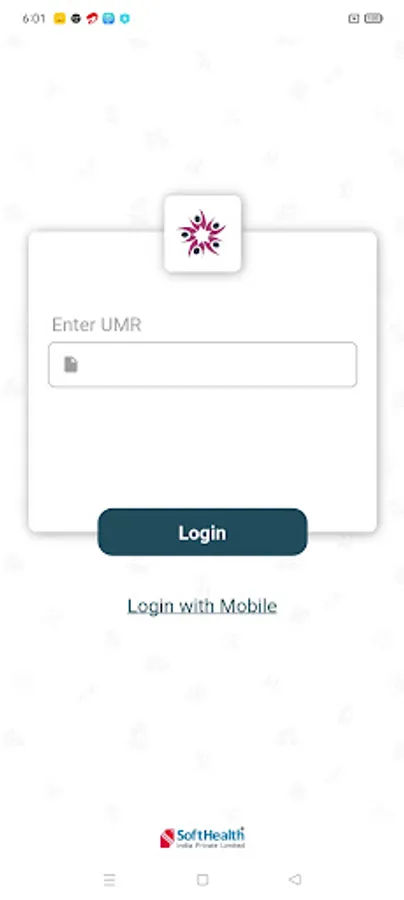Tap the screen recording indicator icon
Image resolution: width=404 pixels, height=900 pixels.
[x=354, y=18]
